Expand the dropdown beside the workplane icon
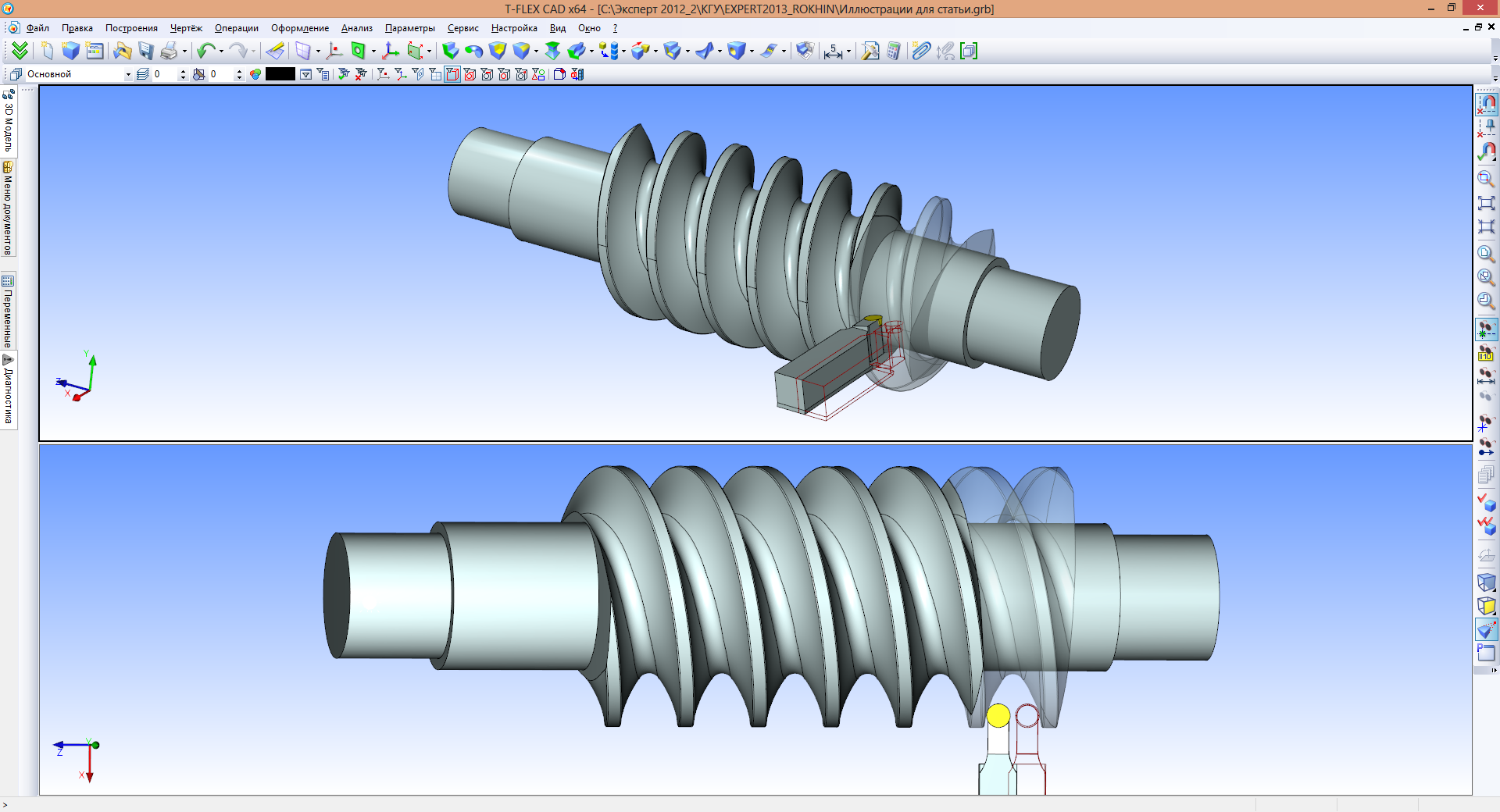This screenshot has width=1500, height=812. tap(317, 52)
